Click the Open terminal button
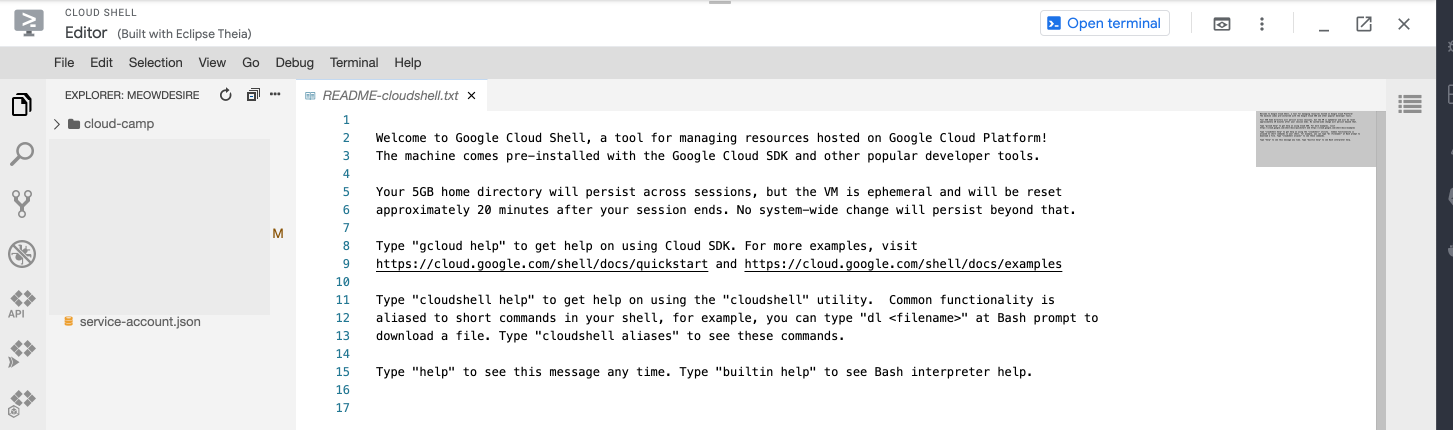 (1104, 24)
